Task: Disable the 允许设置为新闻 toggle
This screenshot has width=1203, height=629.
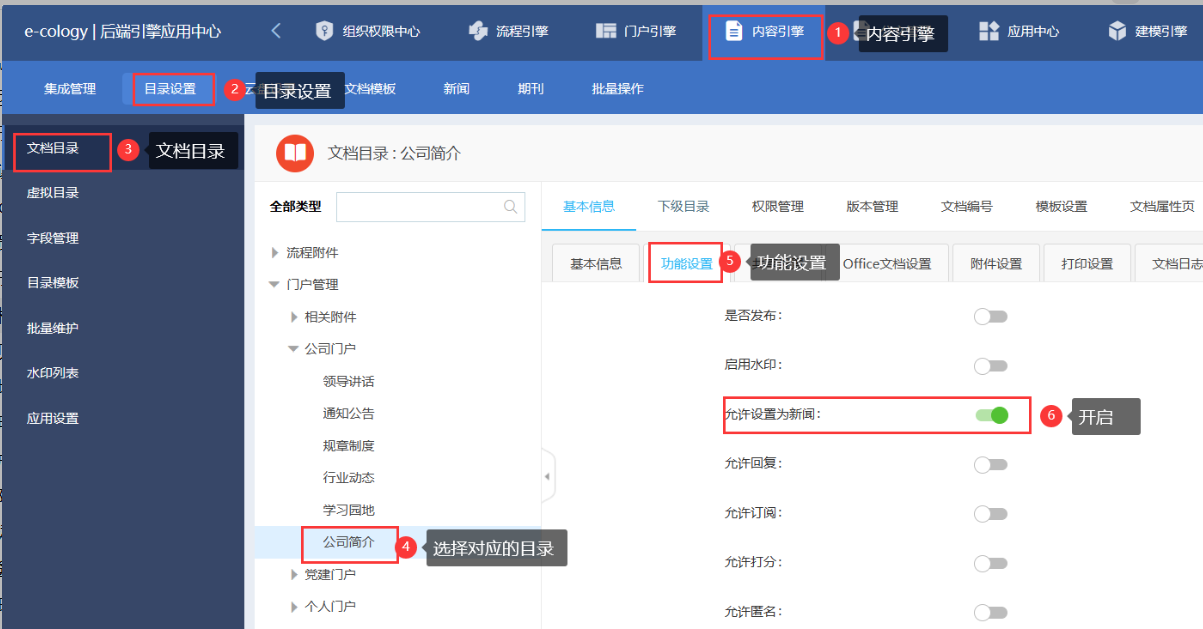Action: pos(994,415)
